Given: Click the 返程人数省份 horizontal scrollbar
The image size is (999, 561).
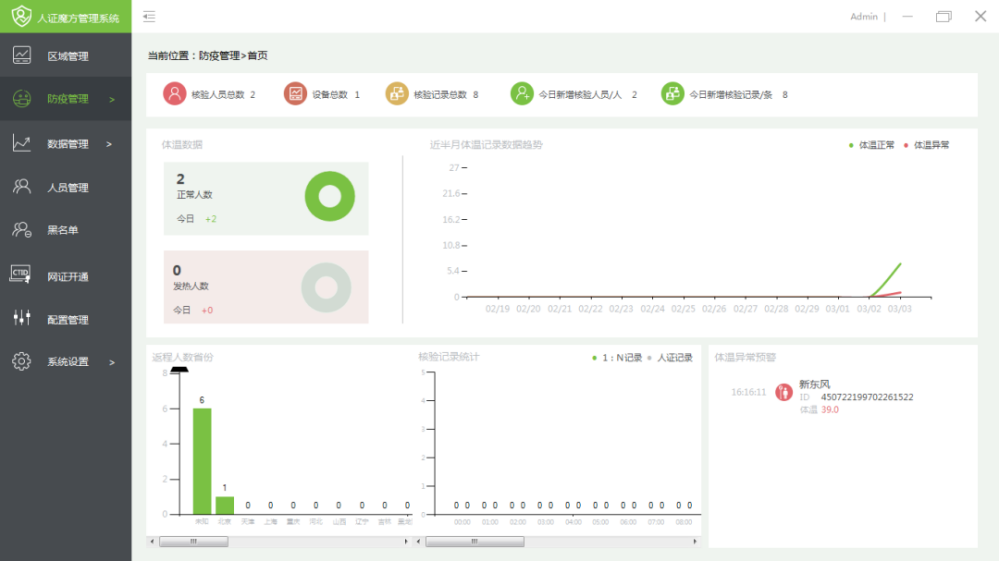Looking at the screenshot, I should pos(194,541).
